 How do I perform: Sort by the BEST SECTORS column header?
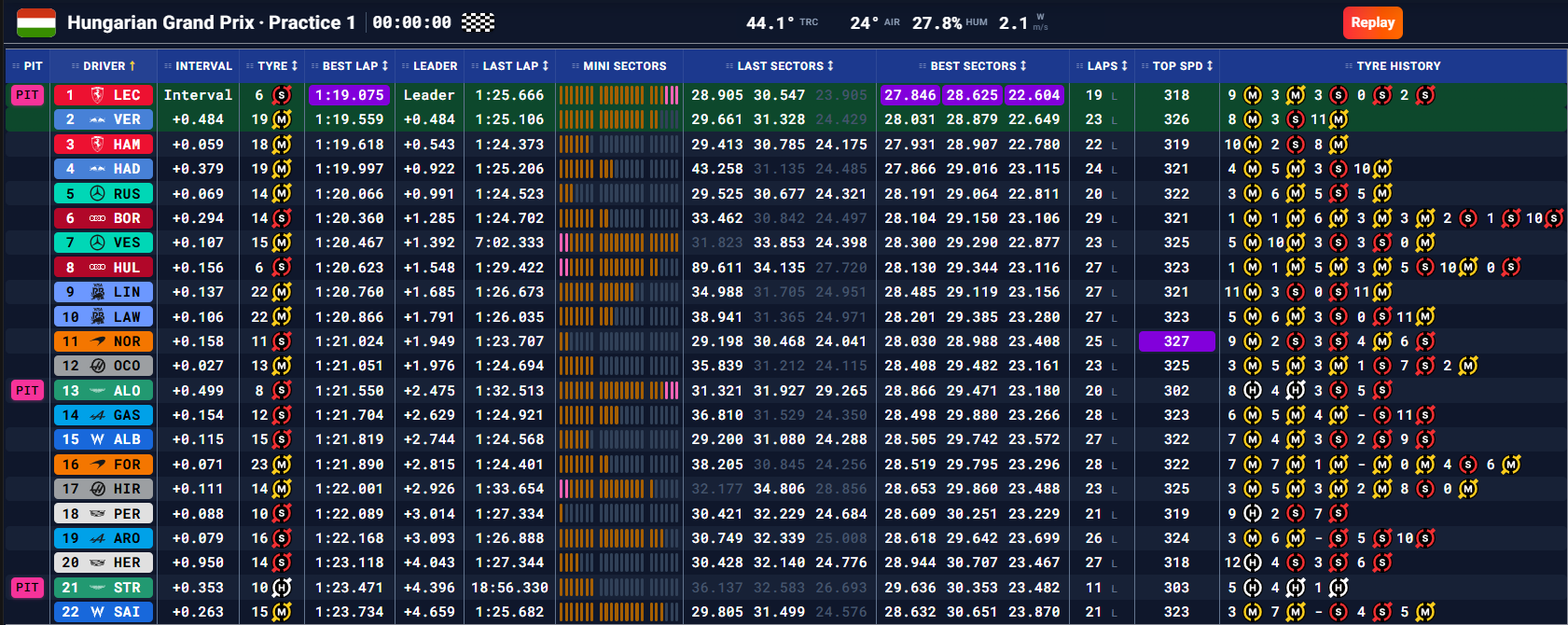tap(973, 66)
